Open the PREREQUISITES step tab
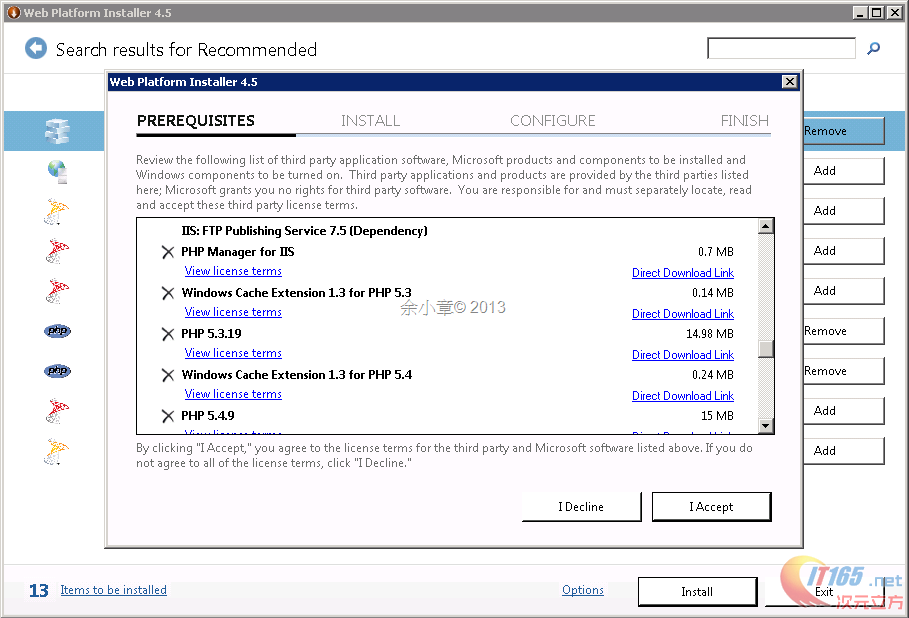The width and height of the screenshot is (909, 618). click(x=195, y=121)
